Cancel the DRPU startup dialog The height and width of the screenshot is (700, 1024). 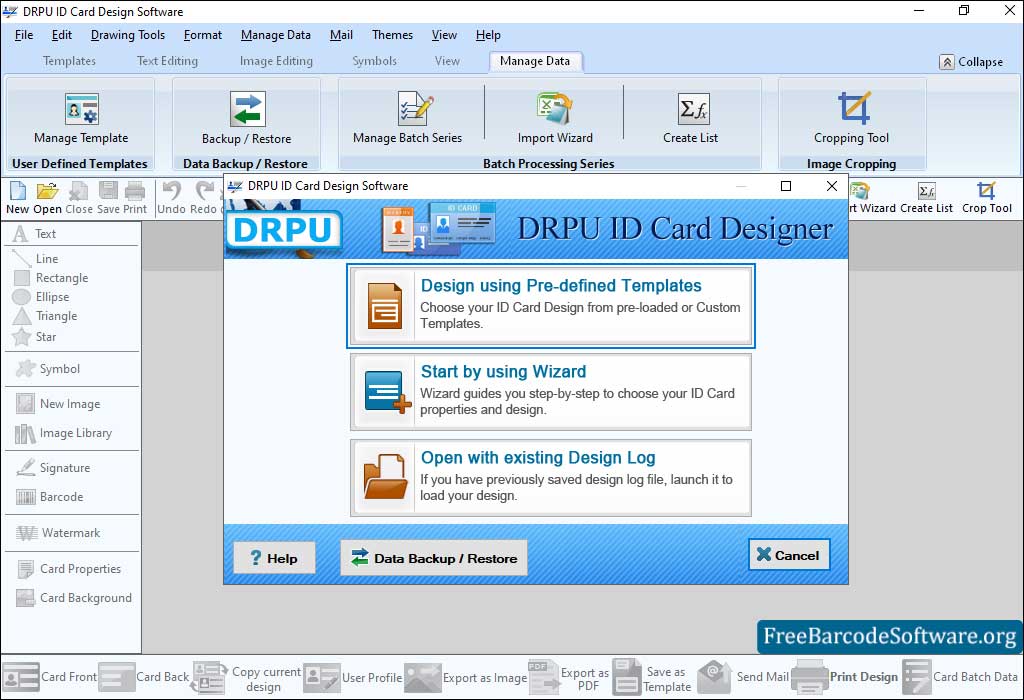pyautogui.click(x=789, y=555)
